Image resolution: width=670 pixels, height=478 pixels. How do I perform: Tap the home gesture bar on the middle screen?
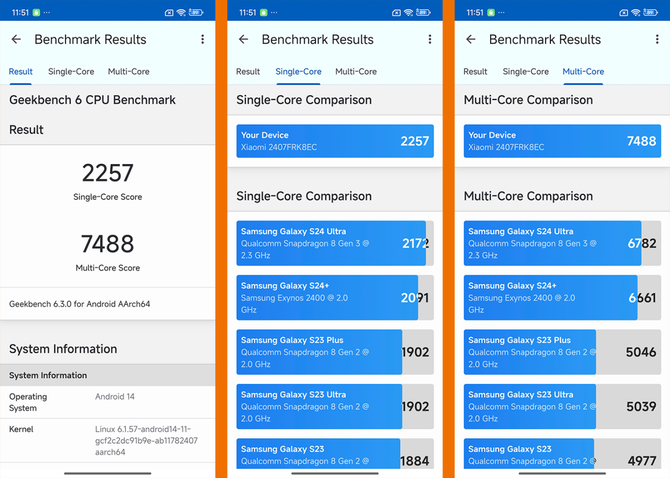(x=335, y=473)
